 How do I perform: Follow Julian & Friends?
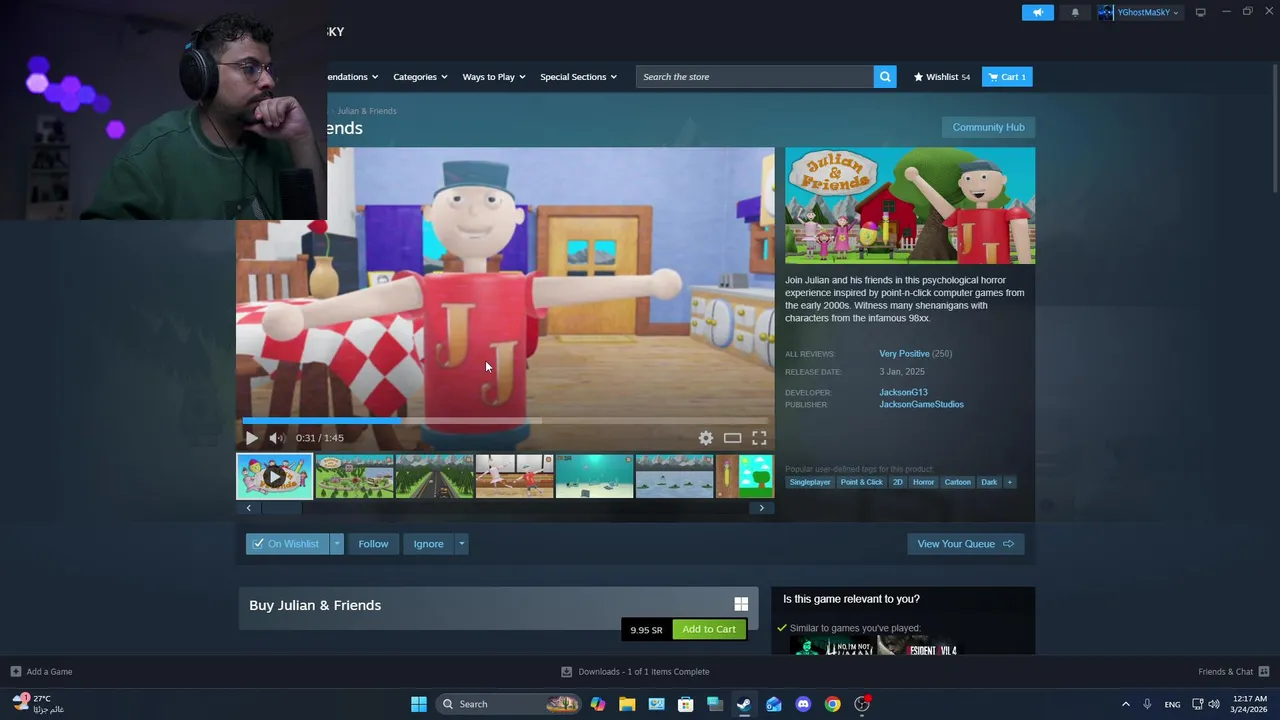point(373,544)
